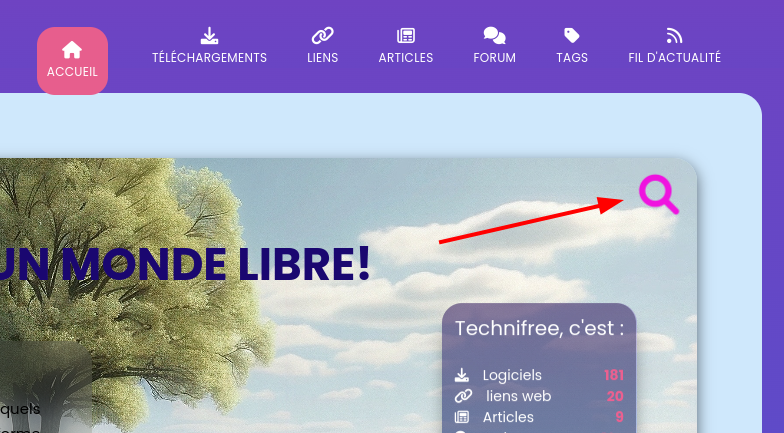Click the newspaper icon above ARTICLES in the navbar

[x=406, y=36]
